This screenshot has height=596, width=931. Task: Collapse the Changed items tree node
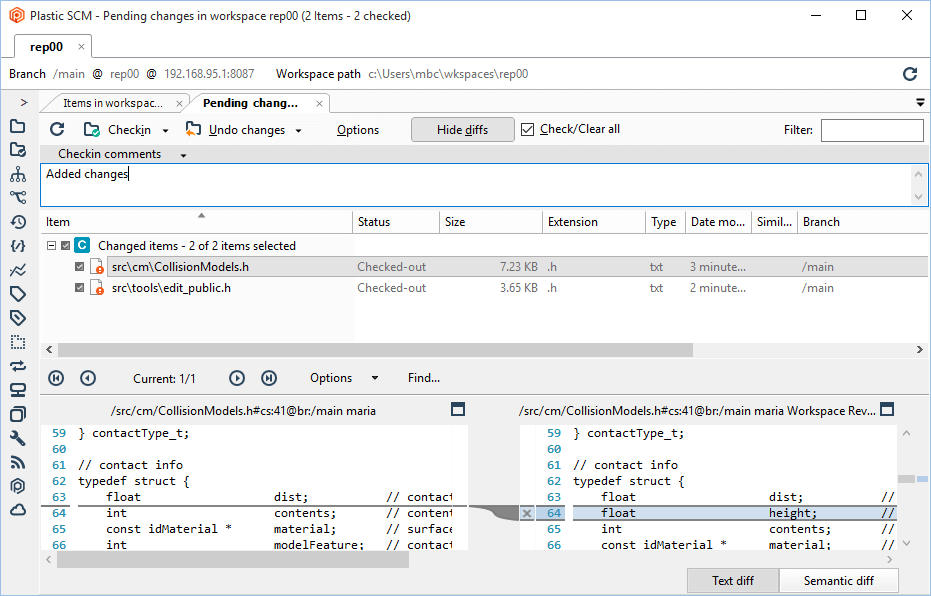(52, 245)
